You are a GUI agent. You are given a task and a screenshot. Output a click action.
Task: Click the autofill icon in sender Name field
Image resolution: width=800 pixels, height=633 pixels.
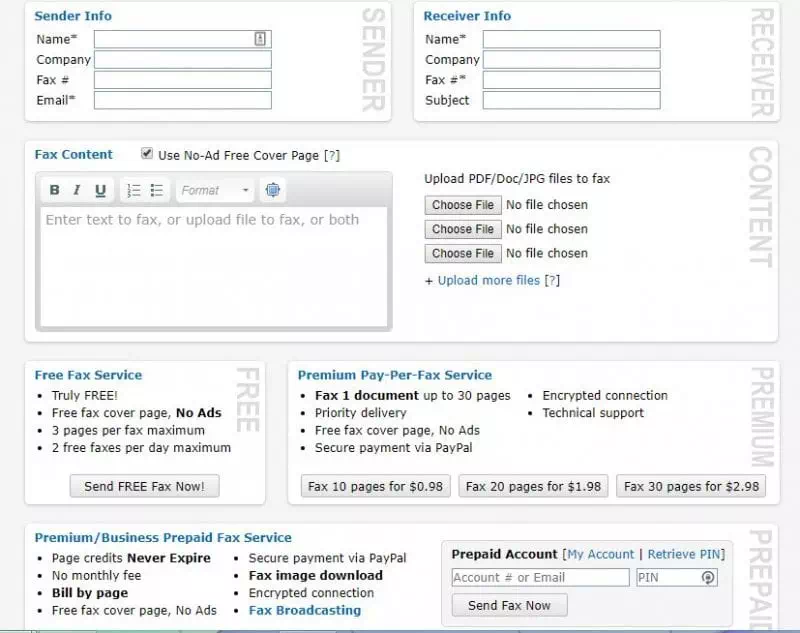tap(260, 39)
